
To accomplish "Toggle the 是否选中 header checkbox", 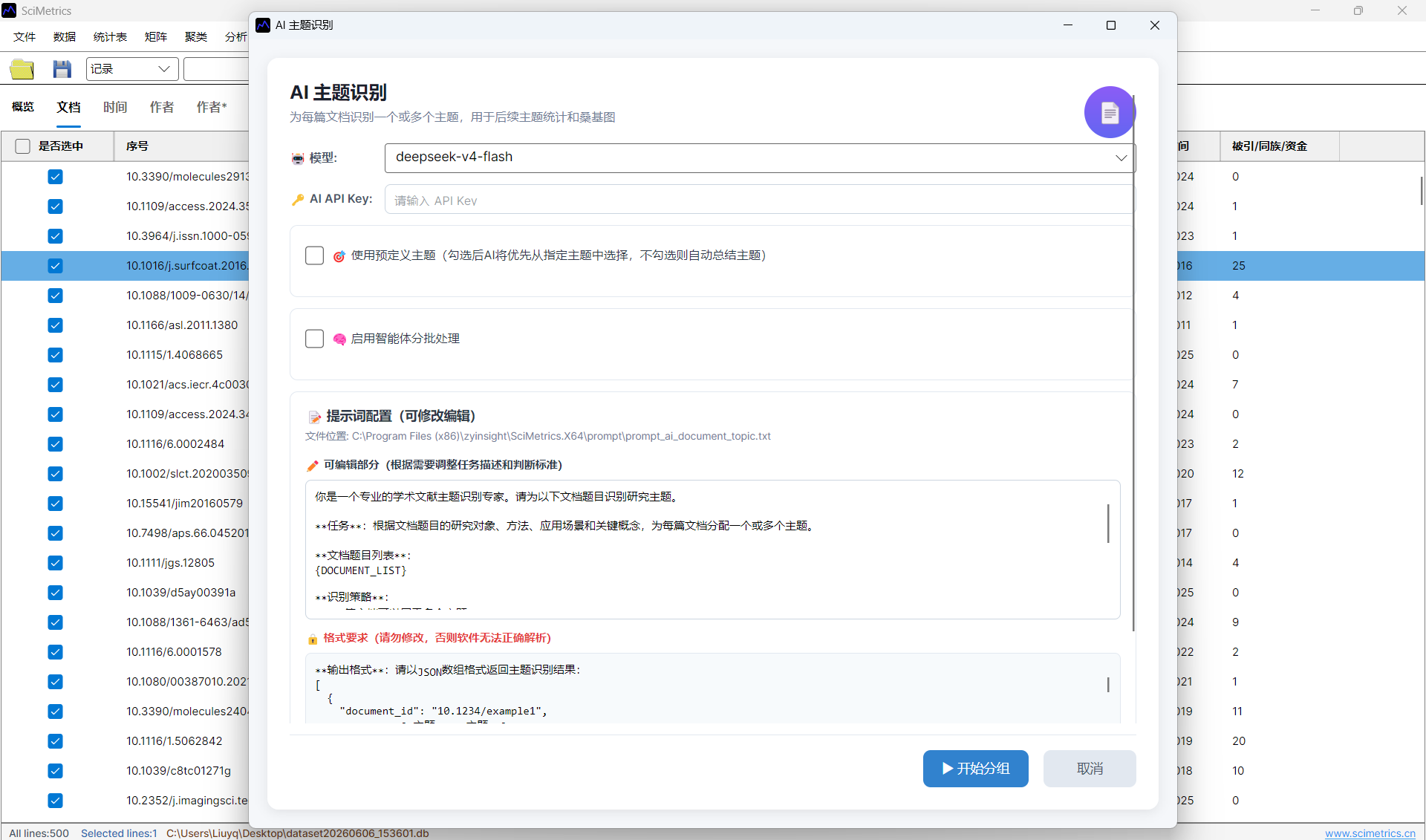I will pyautogui.click(x=23, y=146).
